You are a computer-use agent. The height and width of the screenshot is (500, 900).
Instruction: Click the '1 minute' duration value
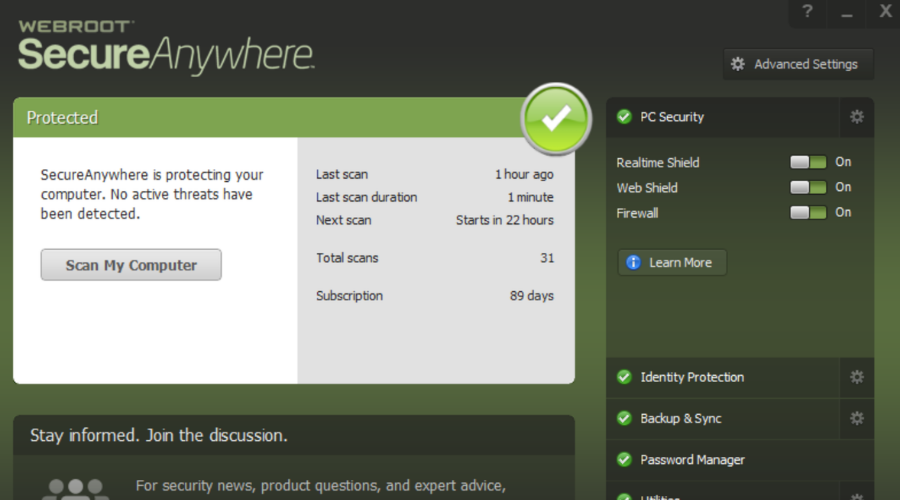[530, 197]
